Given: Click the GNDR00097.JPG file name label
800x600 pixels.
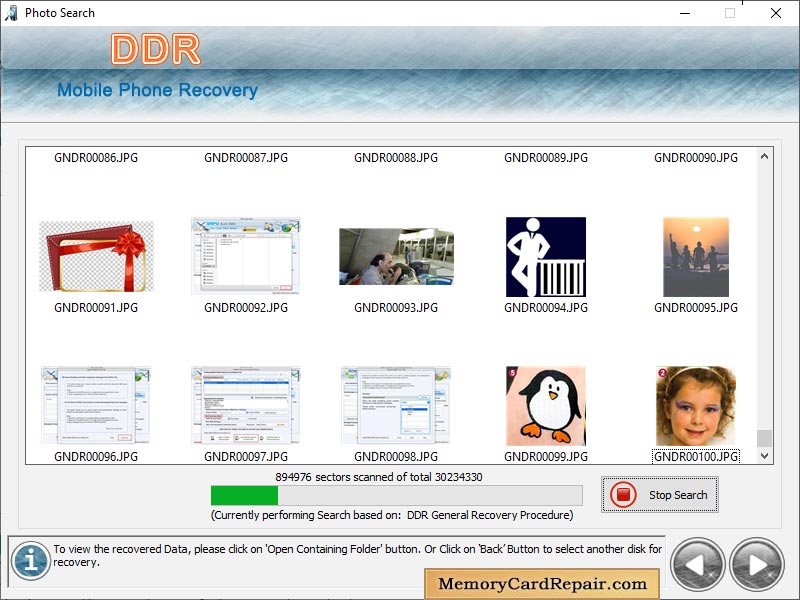Looking at the screenshot, I should 246,457.
